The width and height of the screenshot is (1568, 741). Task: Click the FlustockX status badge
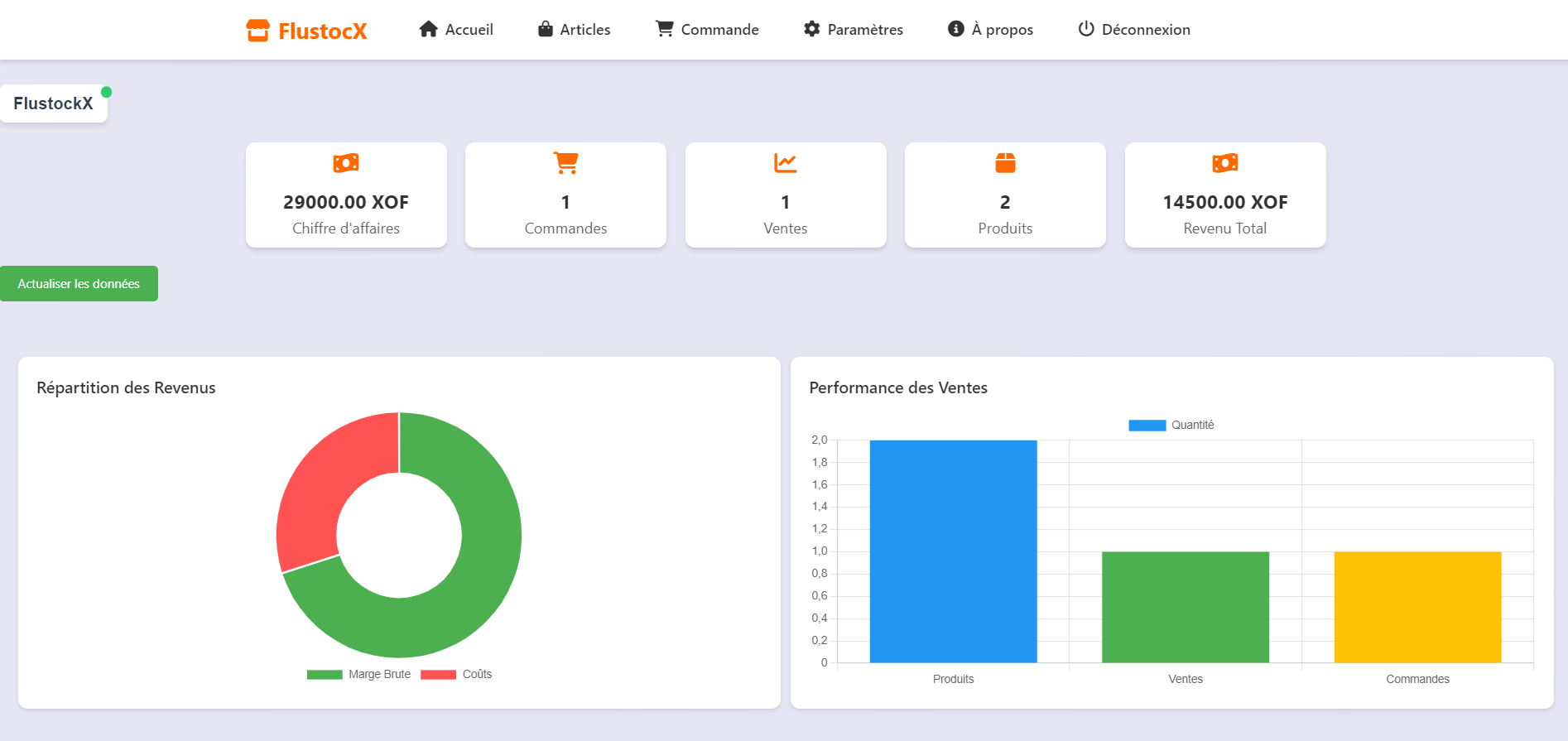coord(54,103)
